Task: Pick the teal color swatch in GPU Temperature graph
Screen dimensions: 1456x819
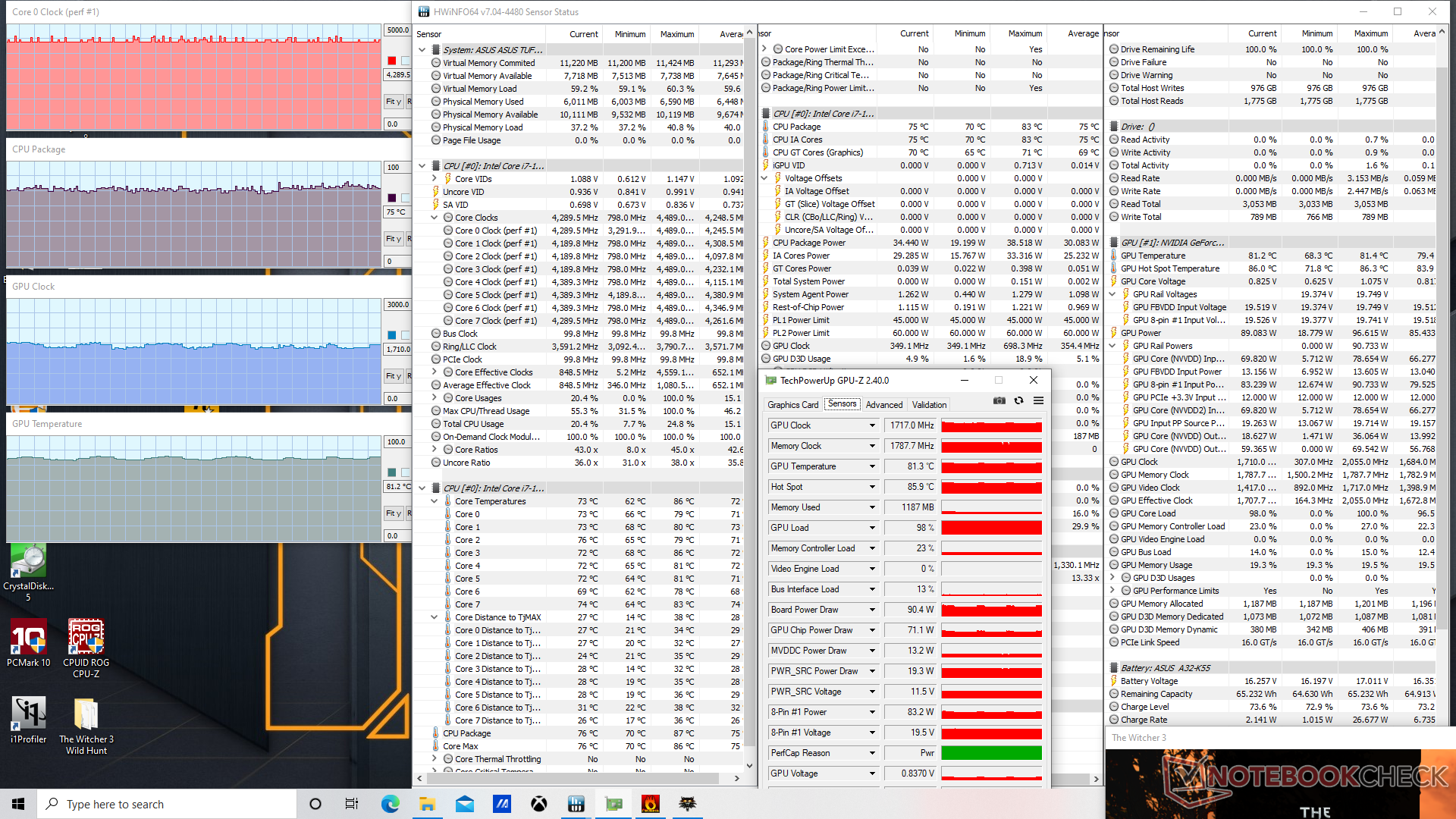Action: [x=391, y=472]
